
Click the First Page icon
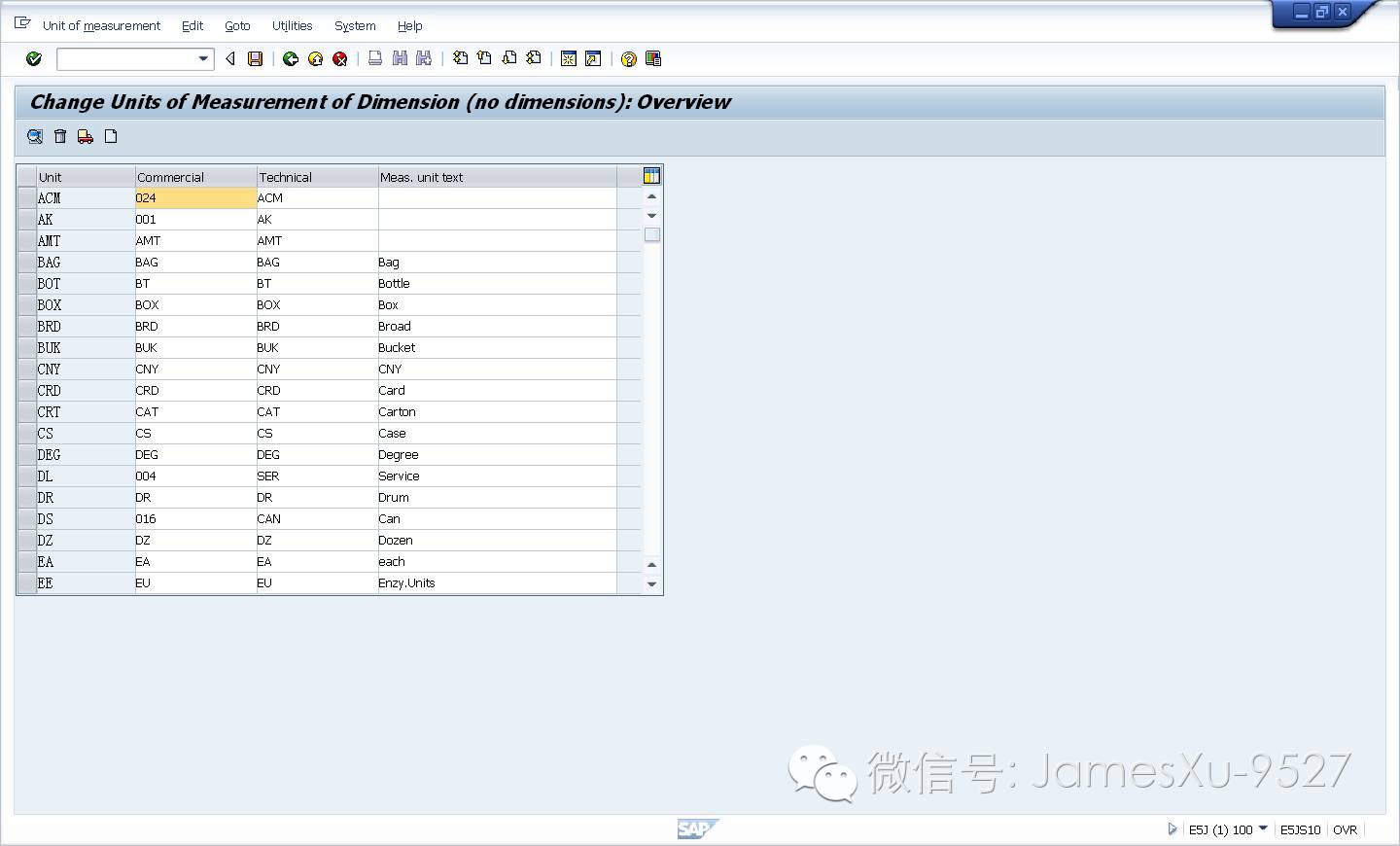[x=461, y=59]
